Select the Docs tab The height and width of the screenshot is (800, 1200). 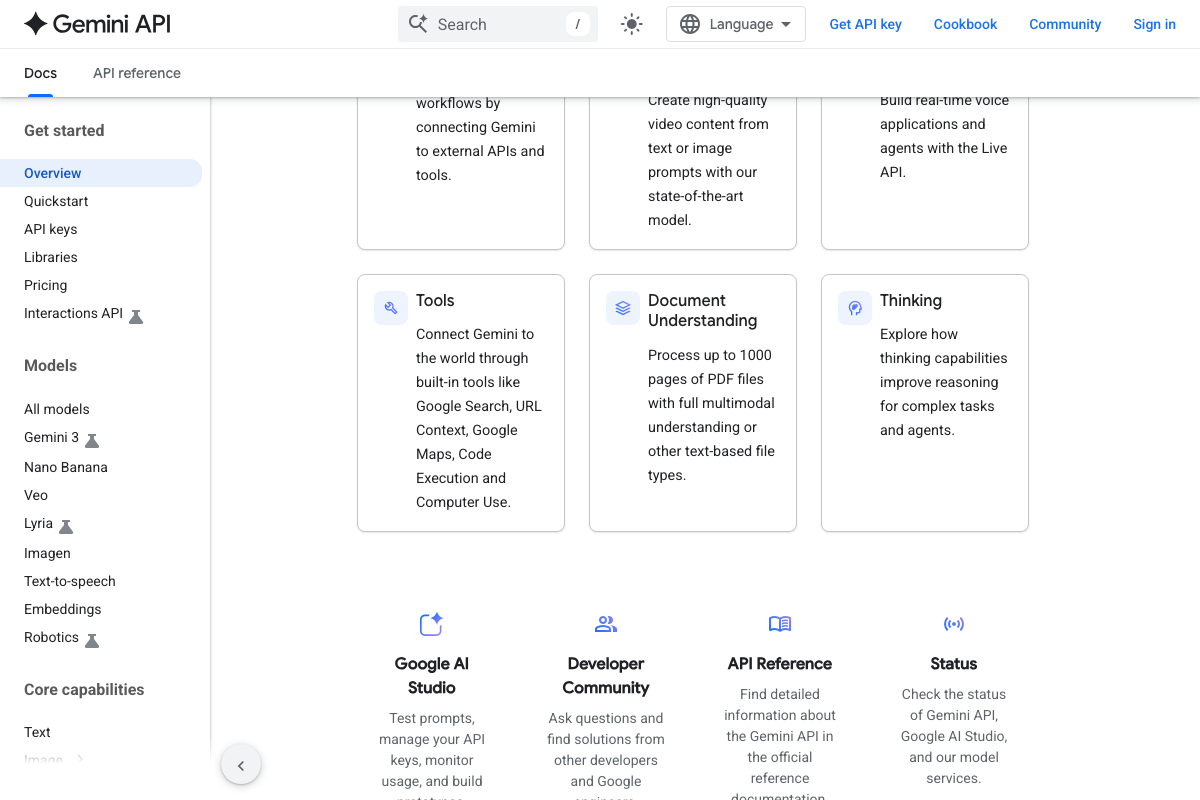tap(40, 73)
